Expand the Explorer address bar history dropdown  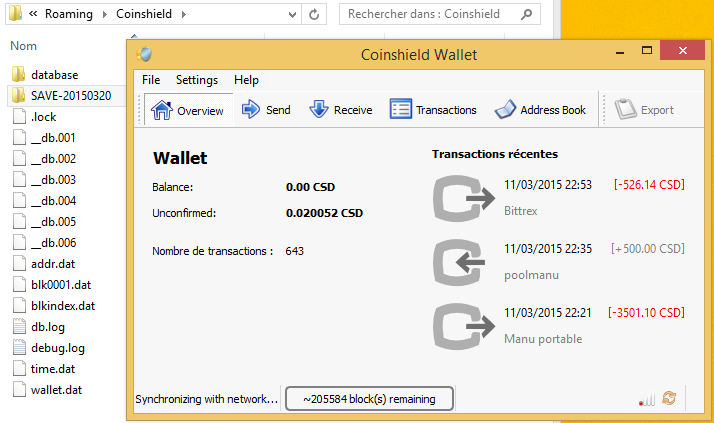[292, 15]
